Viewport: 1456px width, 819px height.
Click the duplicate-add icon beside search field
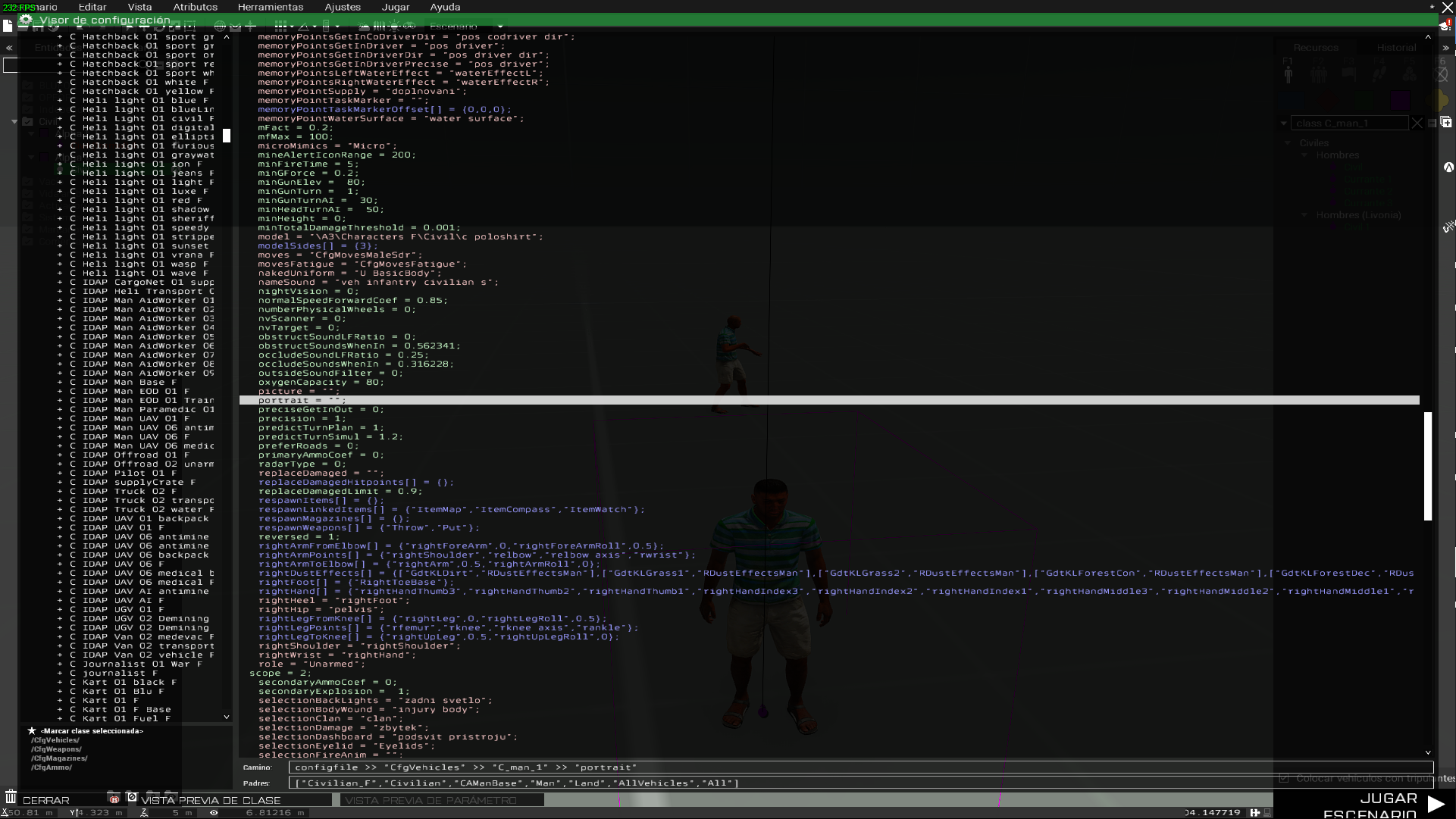pyautogui.click(x=1446, y=122)
